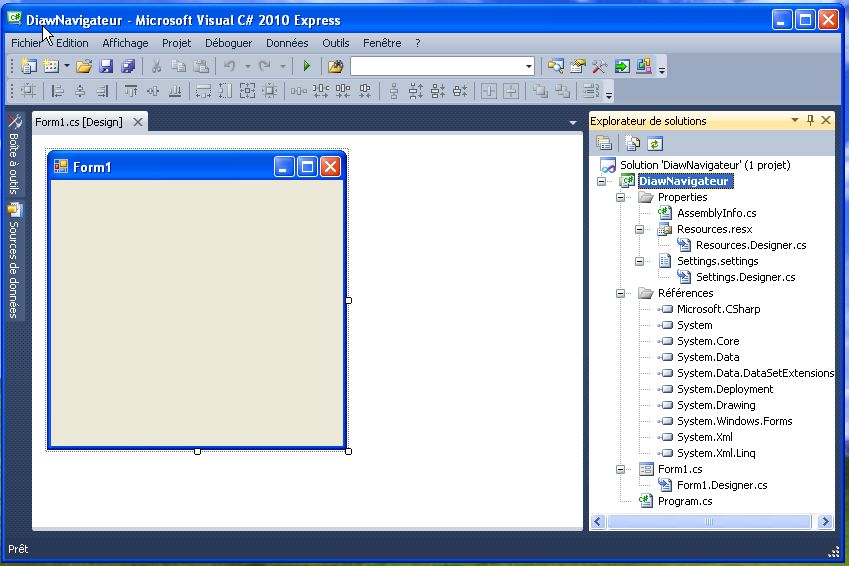
Task: Click the Refresh icon in Solution Explorer
Action: 655,144
